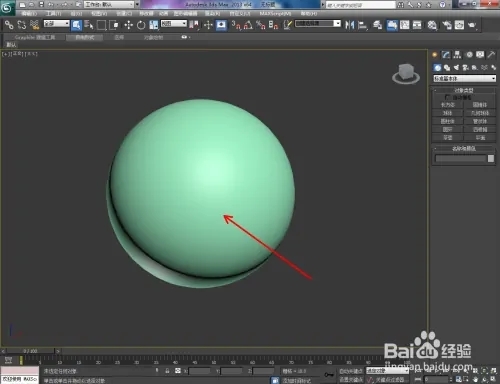Open the 选定对象 key filter dropdown

tap(387, 371)
